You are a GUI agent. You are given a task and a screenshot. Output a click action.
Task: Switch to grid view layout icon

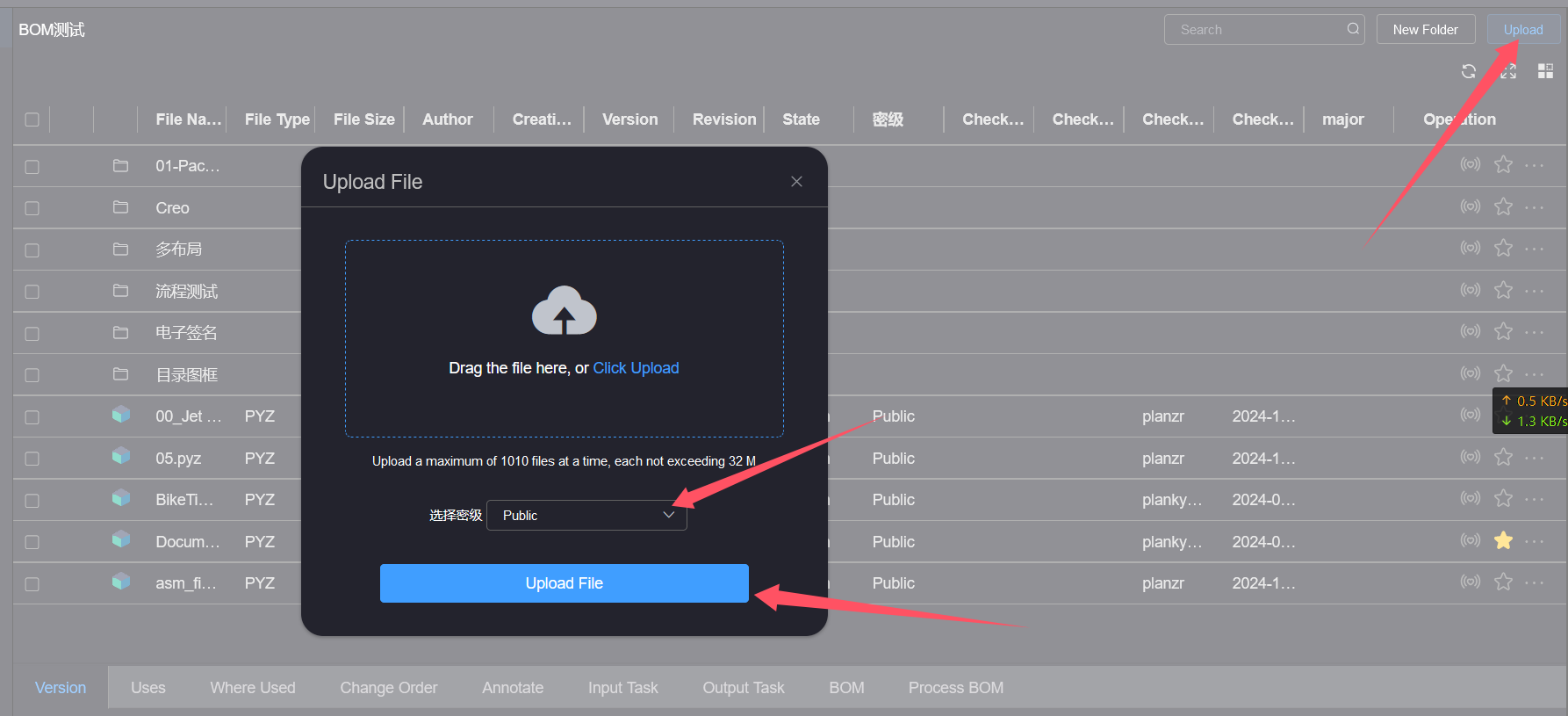point(1546,71)
